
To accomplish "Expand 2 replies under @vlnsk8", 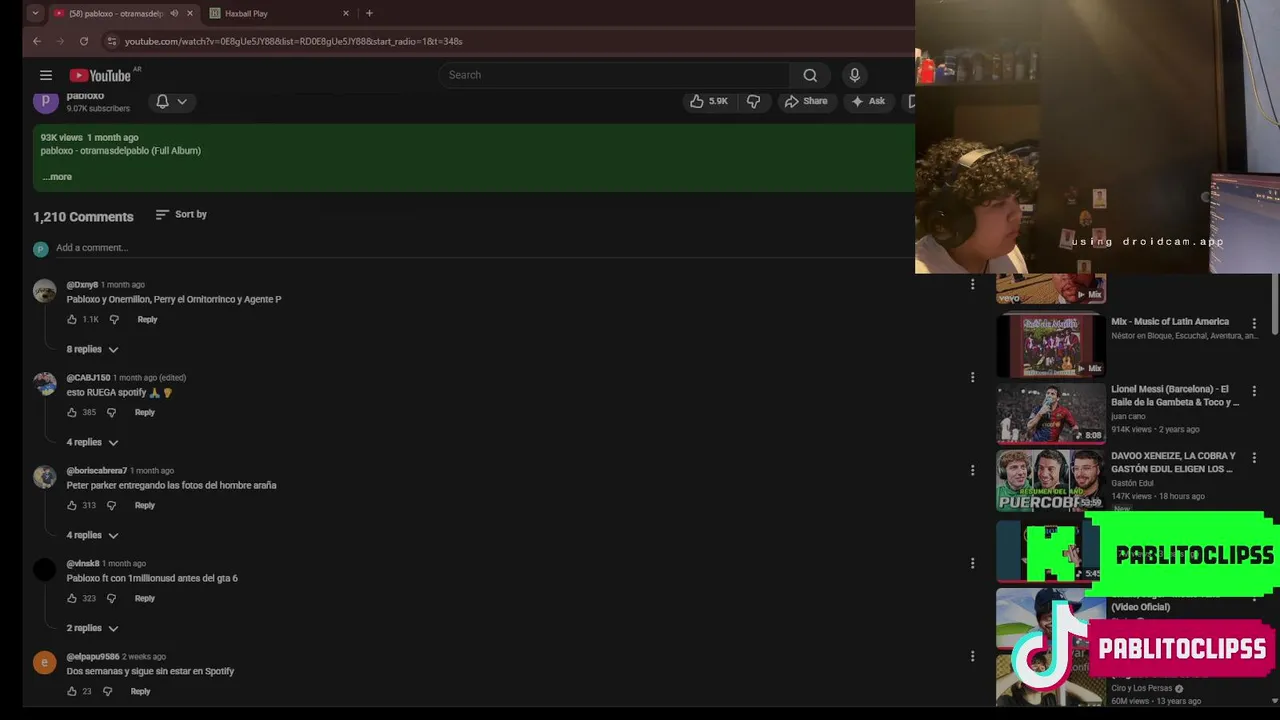I will 92,628.
